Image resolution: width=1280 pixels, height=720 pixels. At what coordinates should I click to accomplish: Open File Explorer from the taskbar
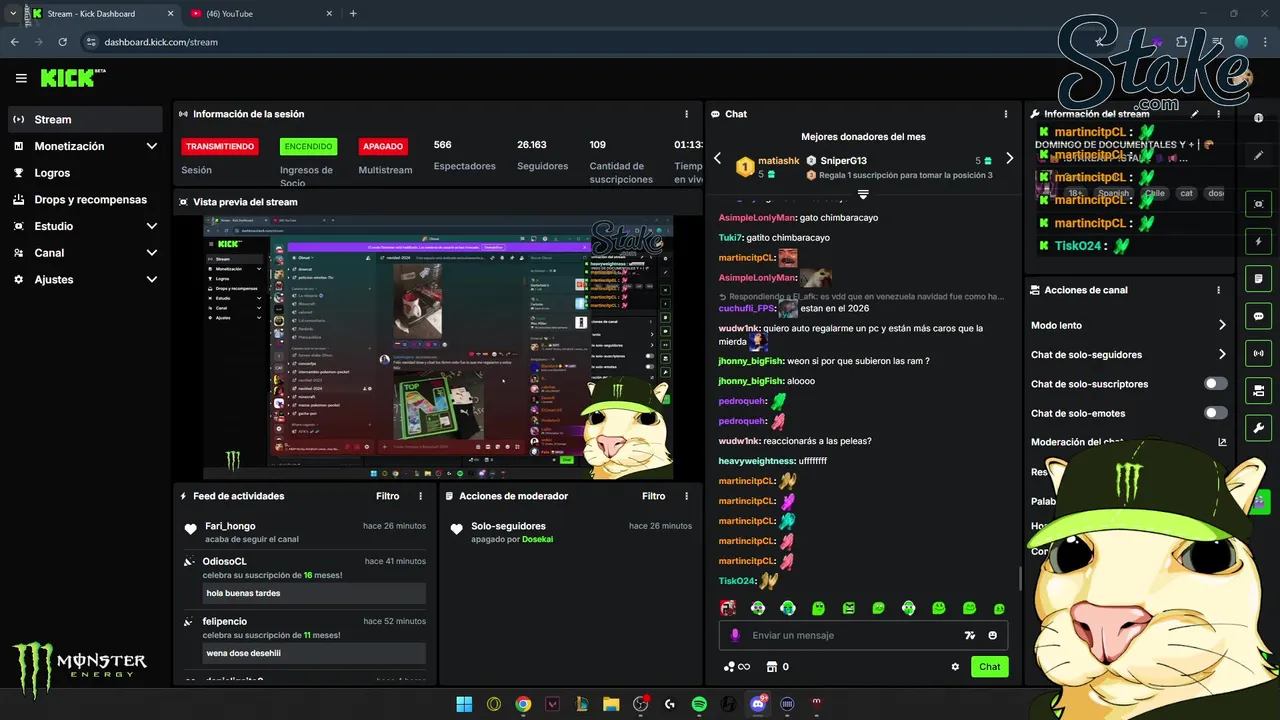[x=611, y=704]
